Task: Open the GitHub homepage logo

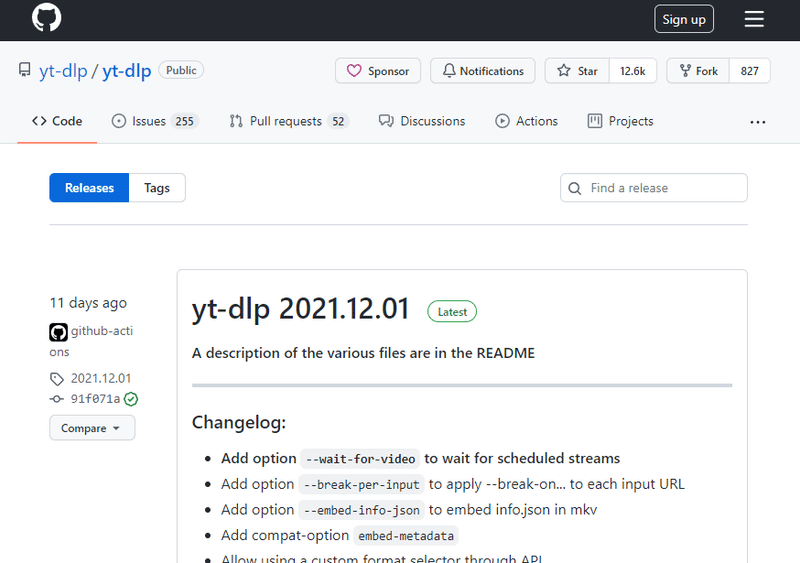Action: (46, 18)
